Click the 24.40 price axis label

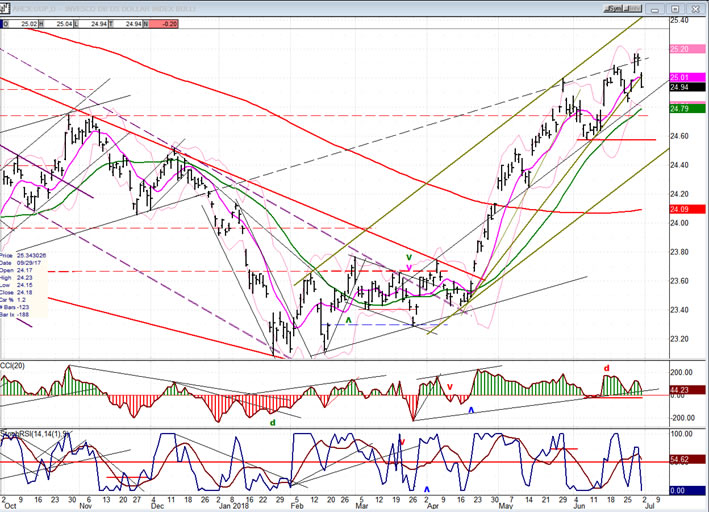point(679,165)
